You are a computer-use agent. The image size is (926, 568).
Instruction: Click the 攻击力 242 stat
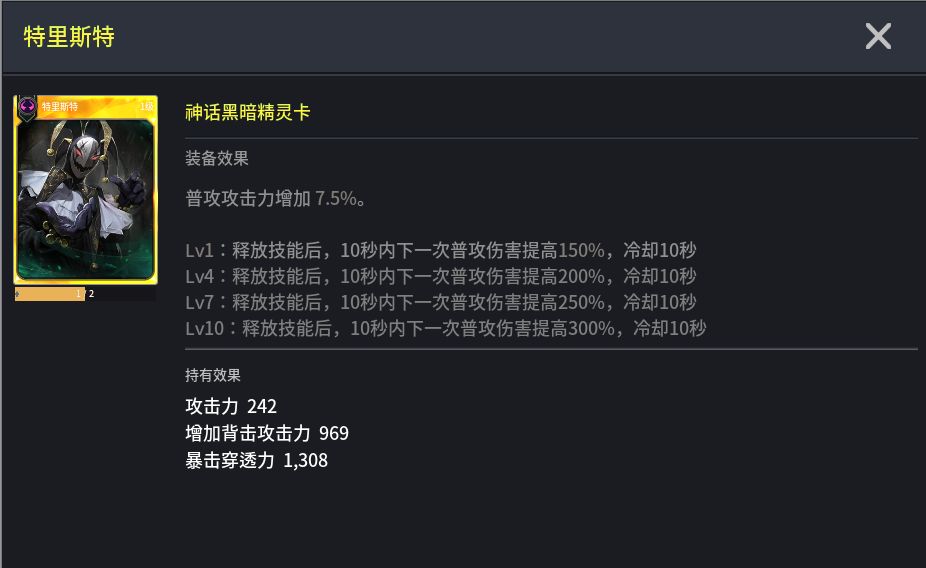point(231,406)
